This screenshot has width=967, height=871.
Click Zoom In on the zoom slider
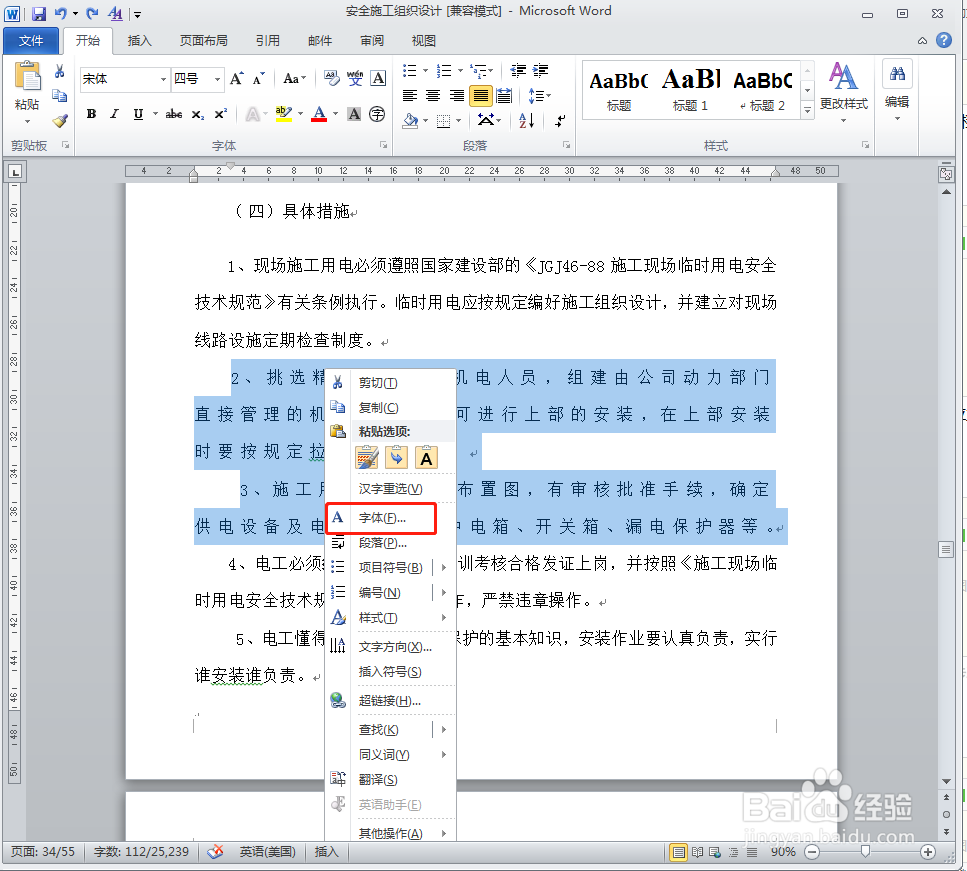927,852
